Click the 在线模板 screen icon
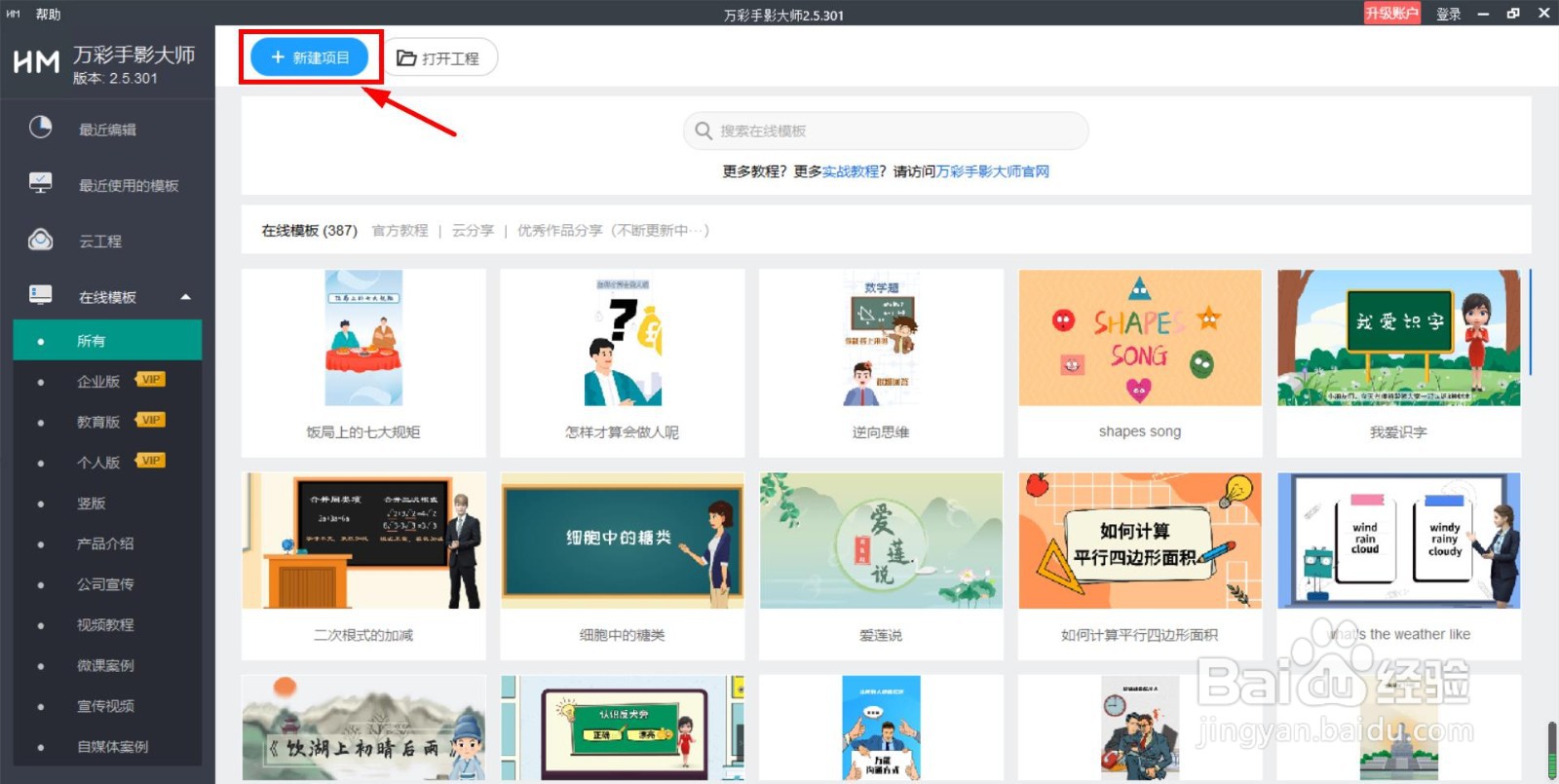This screenshot has height=784, width=1559. [40, 295]
